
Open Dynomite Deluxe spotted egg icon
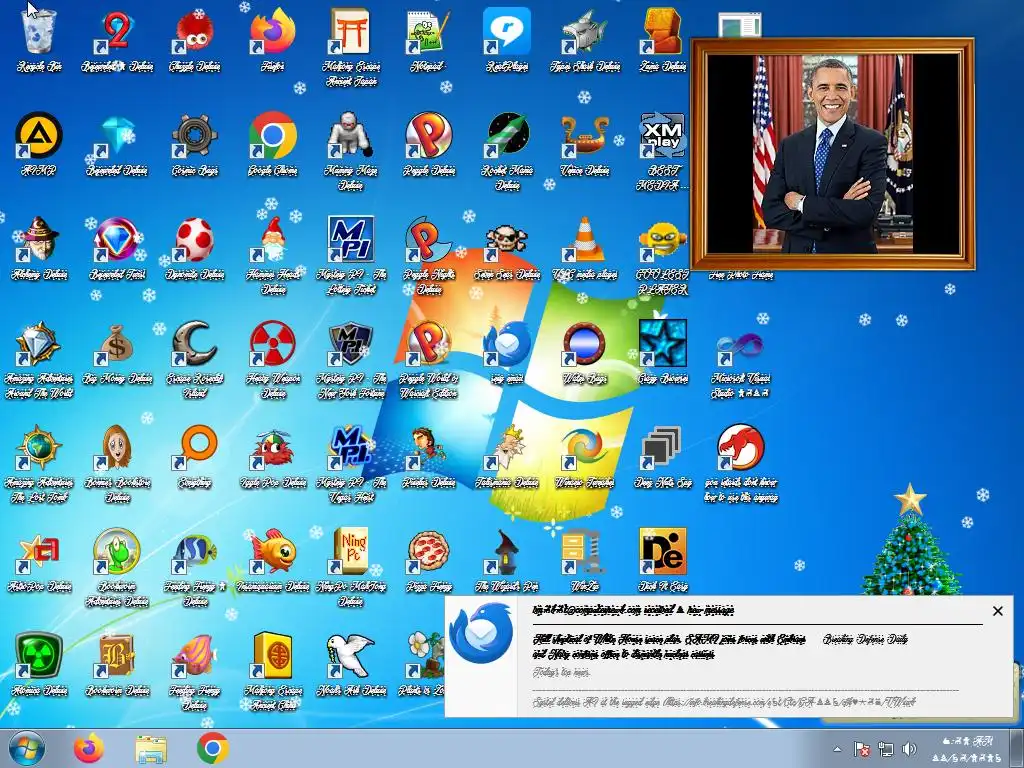195,239
